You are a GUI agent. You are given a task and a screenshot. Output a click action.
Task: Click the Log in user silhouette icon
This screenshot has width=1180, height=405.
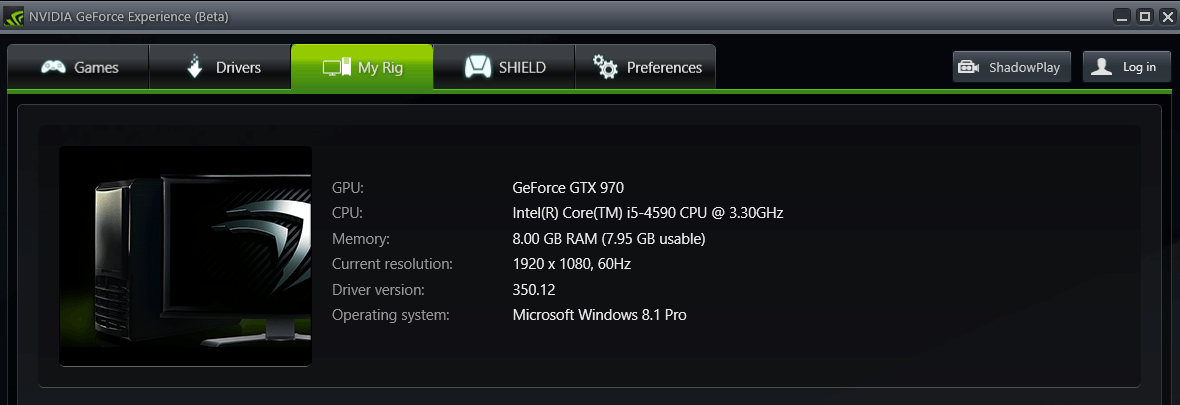[x=1101, y=67]
